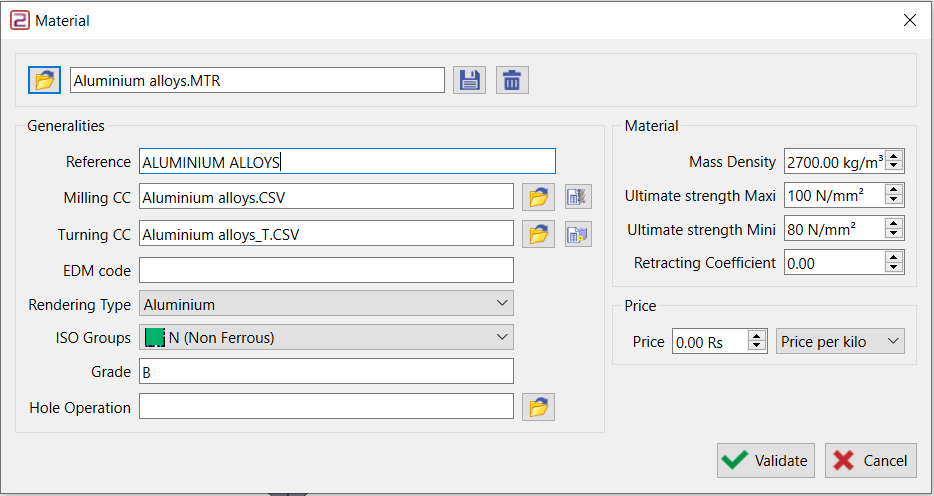Open material file with top folder icon
Image resolution: width=934 pixels, height=496 pixels.
pyautogui.click(x=44, y=80)
